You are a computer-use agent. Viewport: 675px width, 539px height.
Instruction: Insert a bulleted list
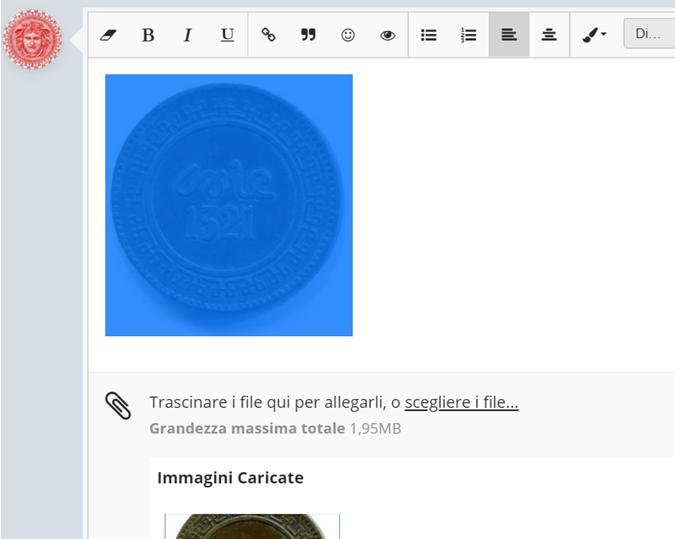coord(429,35)
